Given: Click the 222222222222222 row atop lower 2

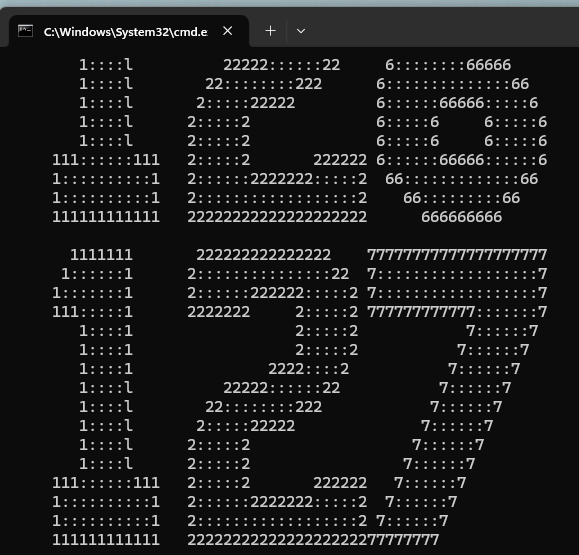Looking at the screenshot, I should point(264,255).
